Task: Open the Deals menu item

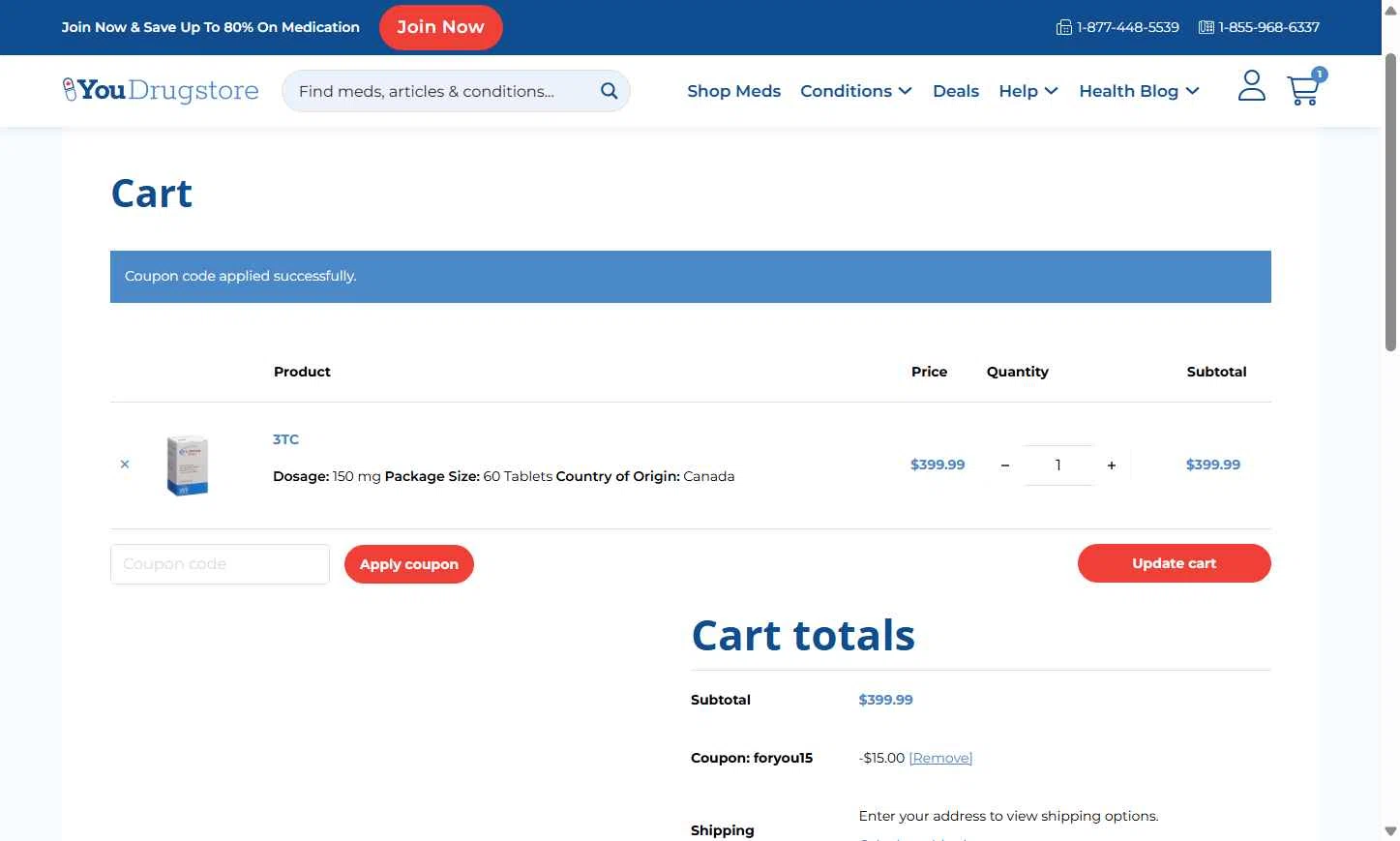Action: click(956, 91)
